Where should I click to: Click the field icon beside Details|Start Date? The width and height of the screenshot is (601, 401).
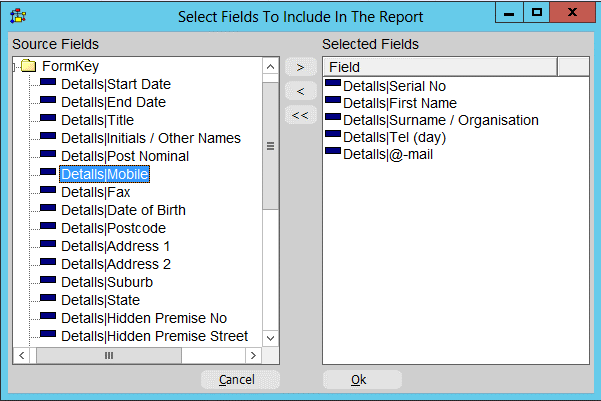tap(47, 84)
